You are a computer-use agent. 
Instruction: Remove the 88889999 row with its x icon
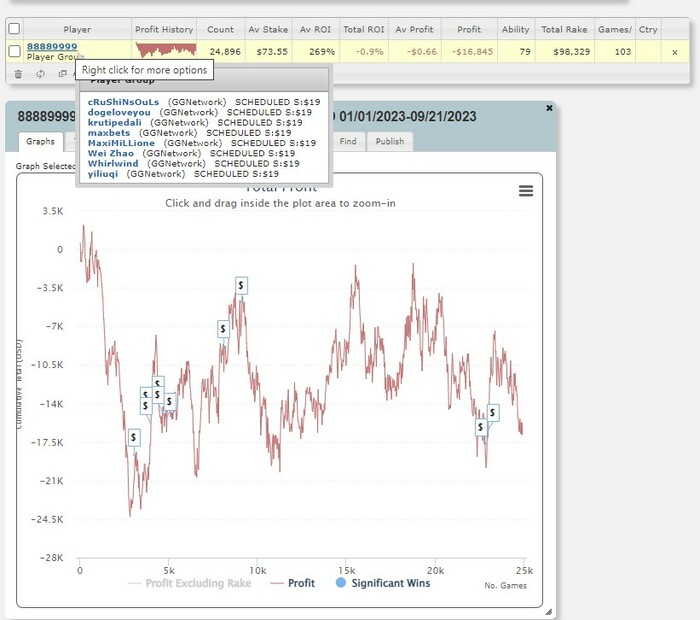675,52
